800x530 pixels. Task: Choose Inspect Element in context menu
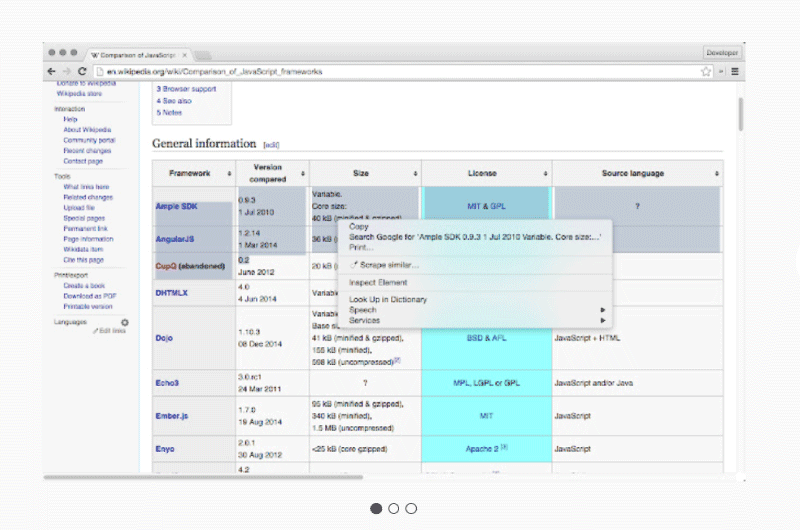point(475,283)
